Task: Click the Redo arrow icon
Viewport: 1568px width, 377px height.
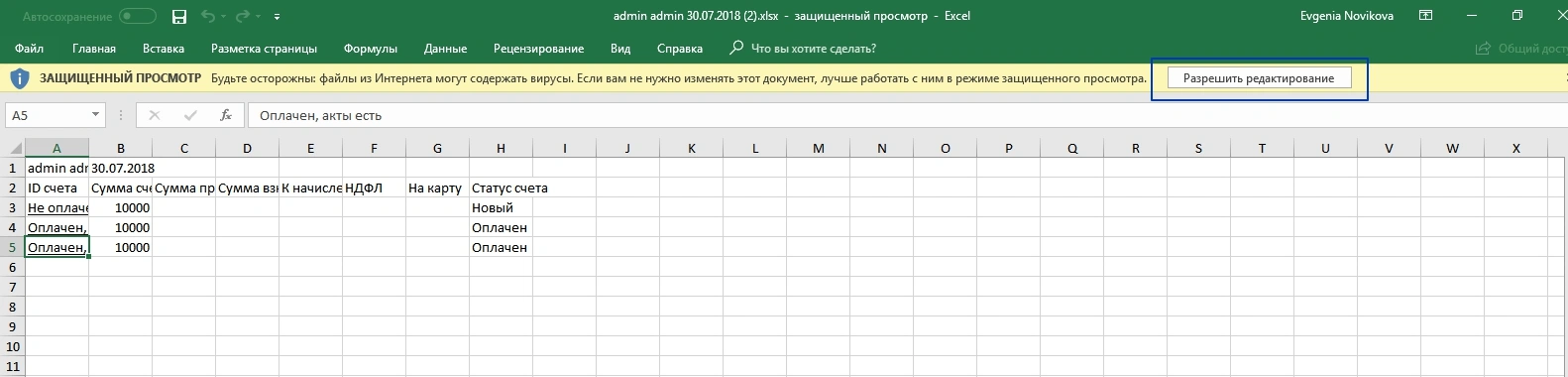Action: [x=243, y=16]
